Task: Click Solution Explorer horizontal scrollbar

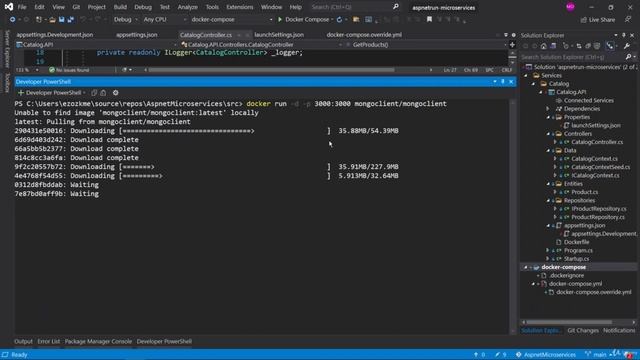Action: click(x=569, y=322)
